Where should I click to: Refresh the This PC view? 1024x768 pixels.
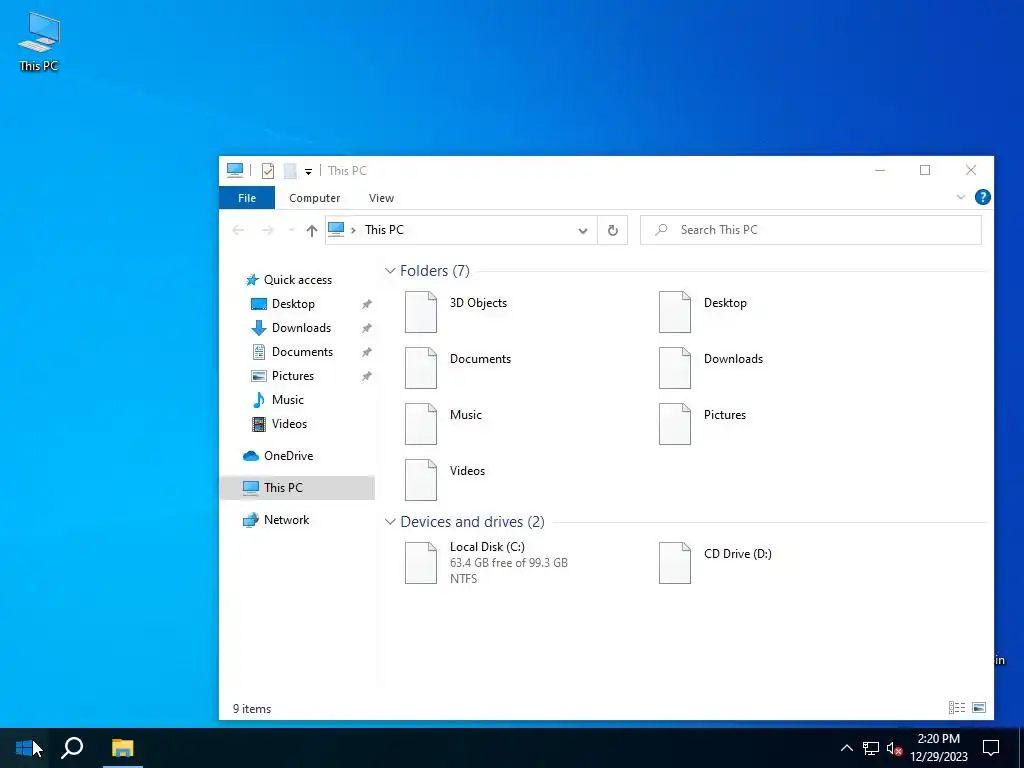(x=613, y=231)
